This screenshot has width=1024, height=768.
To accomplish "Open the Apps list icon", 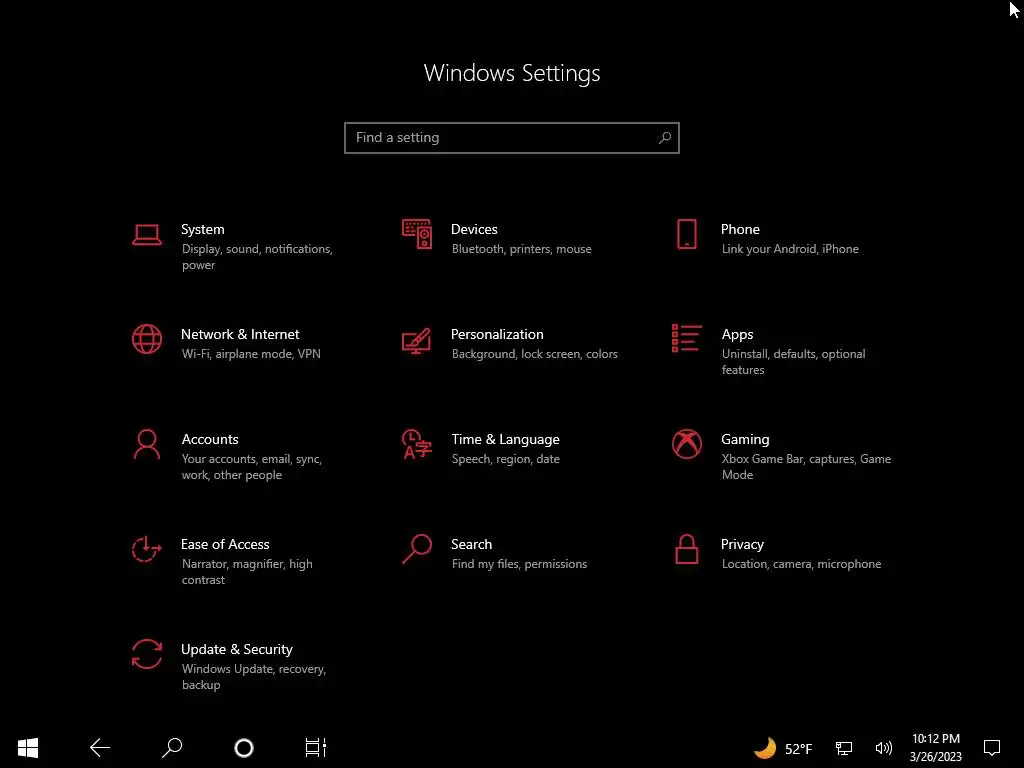I will click(686, 338).
